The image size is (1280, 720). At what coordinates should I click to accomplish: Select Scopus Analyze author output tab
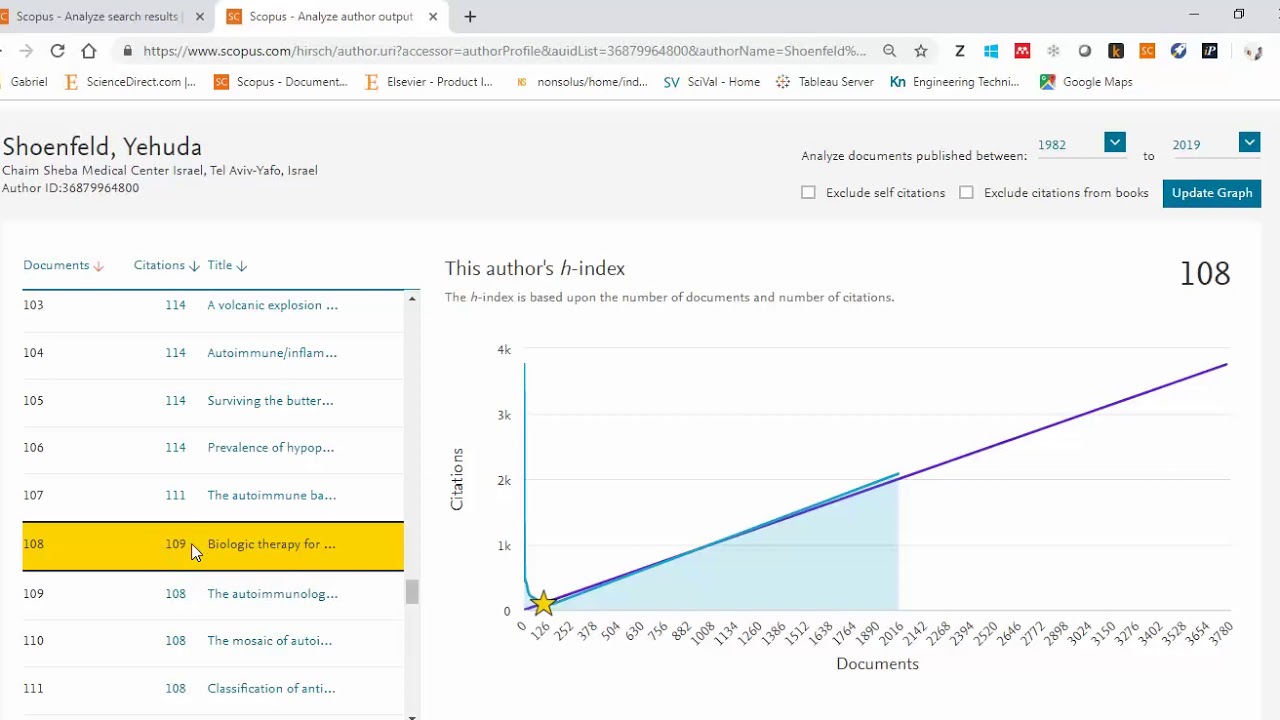click(x=330, y=16)
